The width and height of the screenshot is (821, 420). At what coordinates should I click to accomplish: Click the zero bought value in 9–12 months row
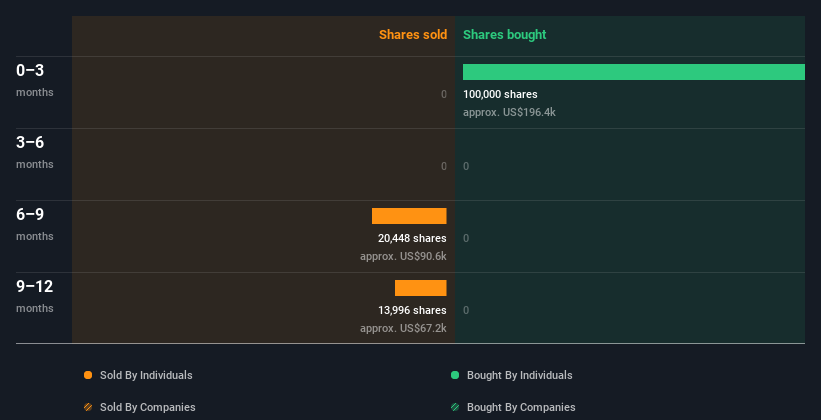(466, 310)
